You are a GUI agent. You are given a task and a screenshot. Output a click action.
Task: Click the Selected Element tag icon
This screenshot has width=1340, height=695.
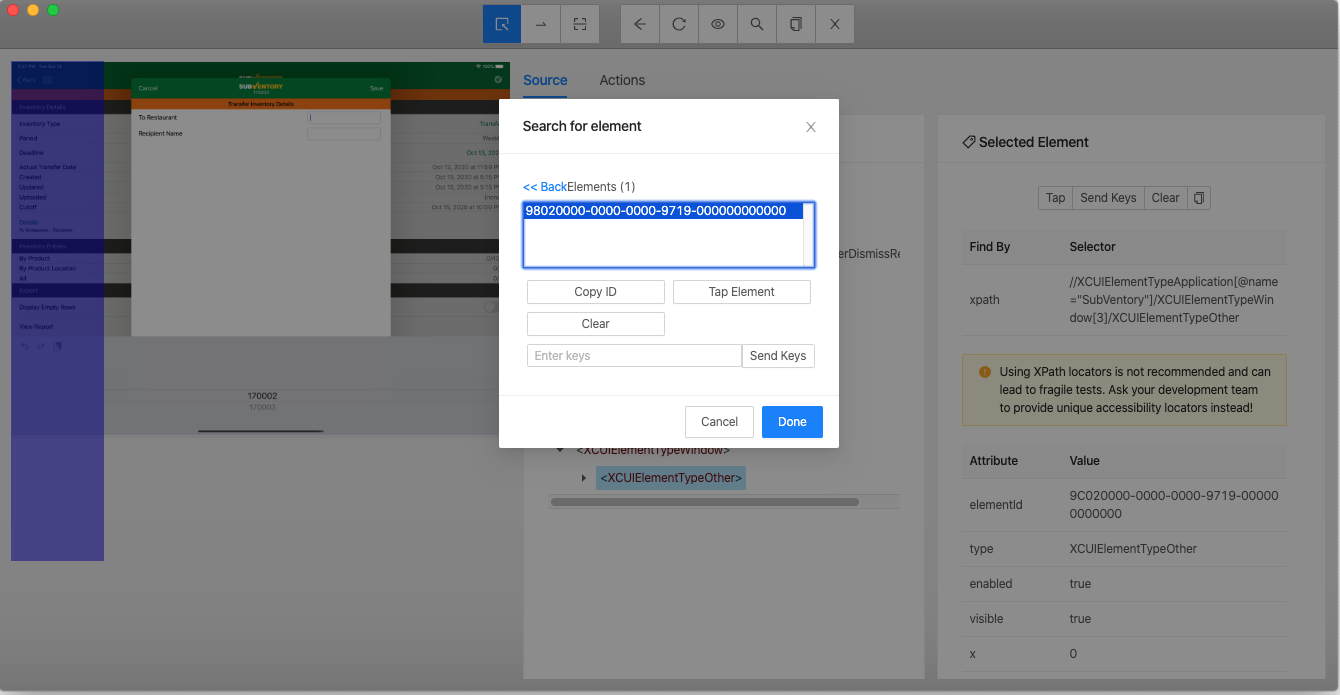[x=968, y=143]
